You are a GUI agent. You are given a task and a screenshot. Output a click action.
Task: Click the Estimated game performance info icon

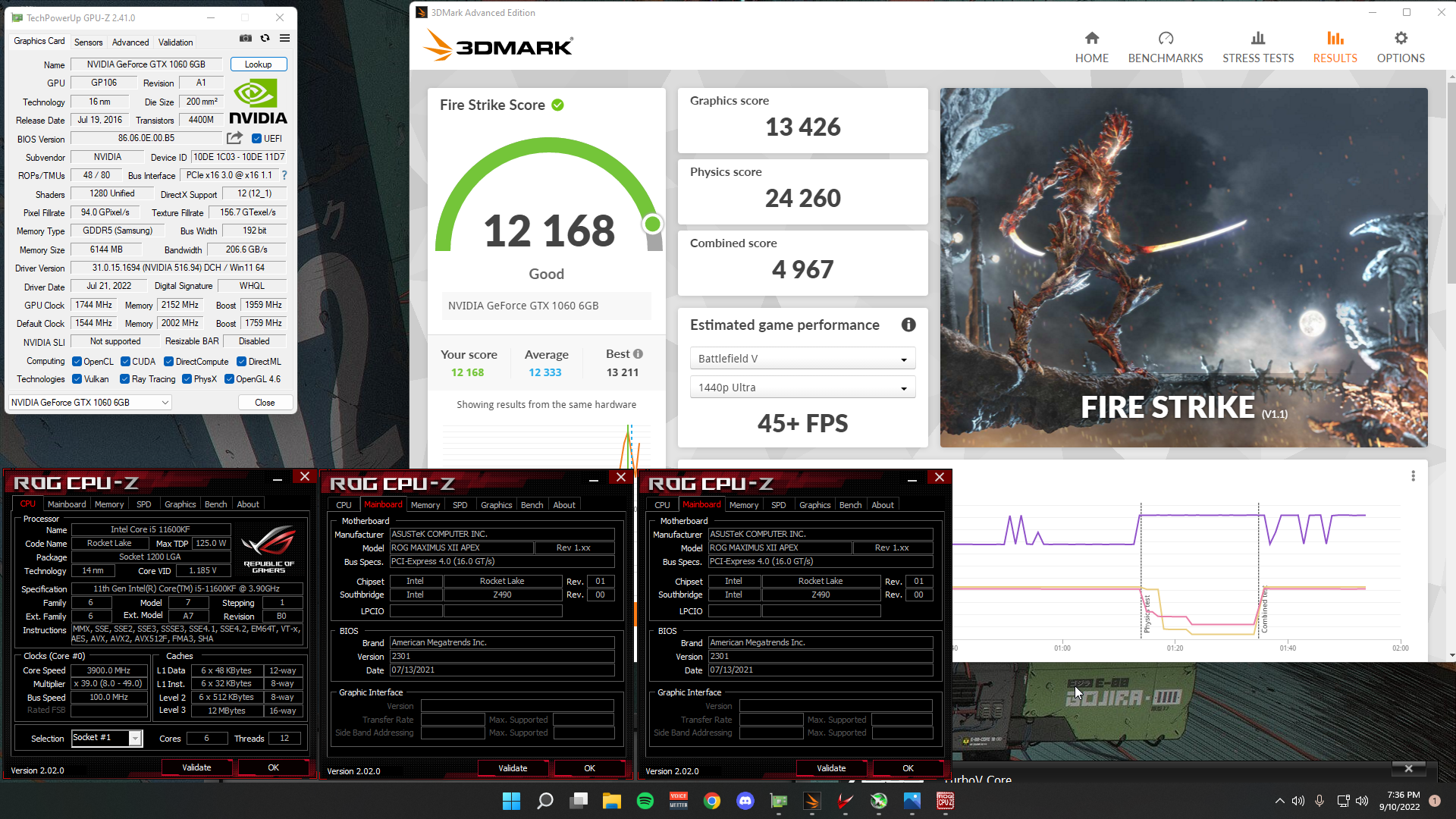(x=908, y=325)
